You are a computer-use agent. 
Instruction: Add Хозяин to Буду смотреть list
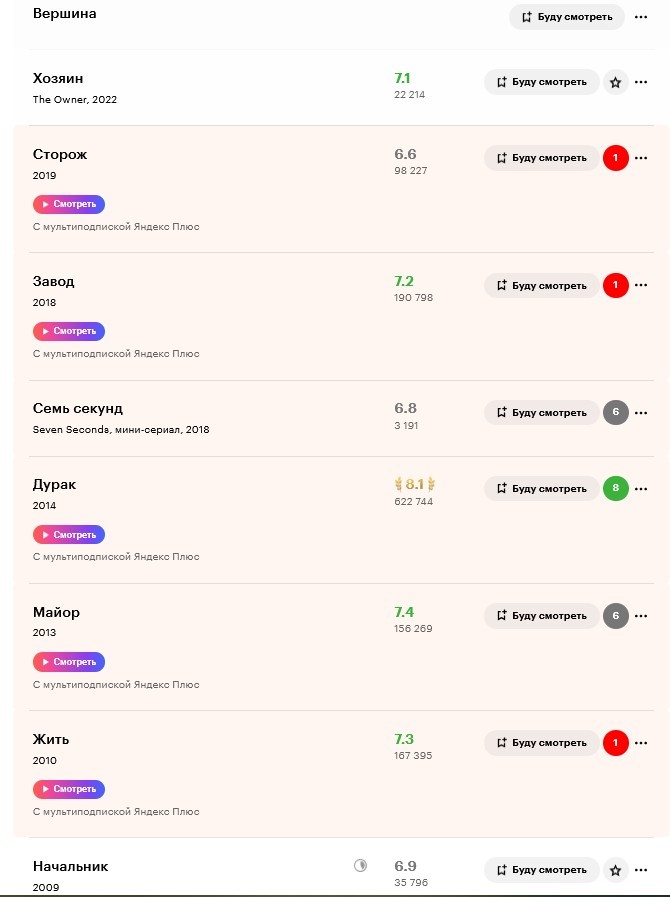click(542, 82)
